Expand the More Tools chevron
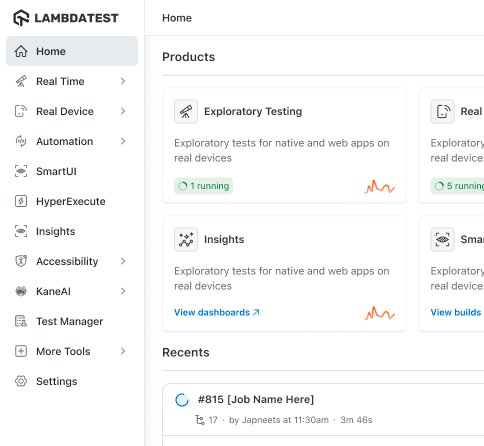 (x=123, y=351)
